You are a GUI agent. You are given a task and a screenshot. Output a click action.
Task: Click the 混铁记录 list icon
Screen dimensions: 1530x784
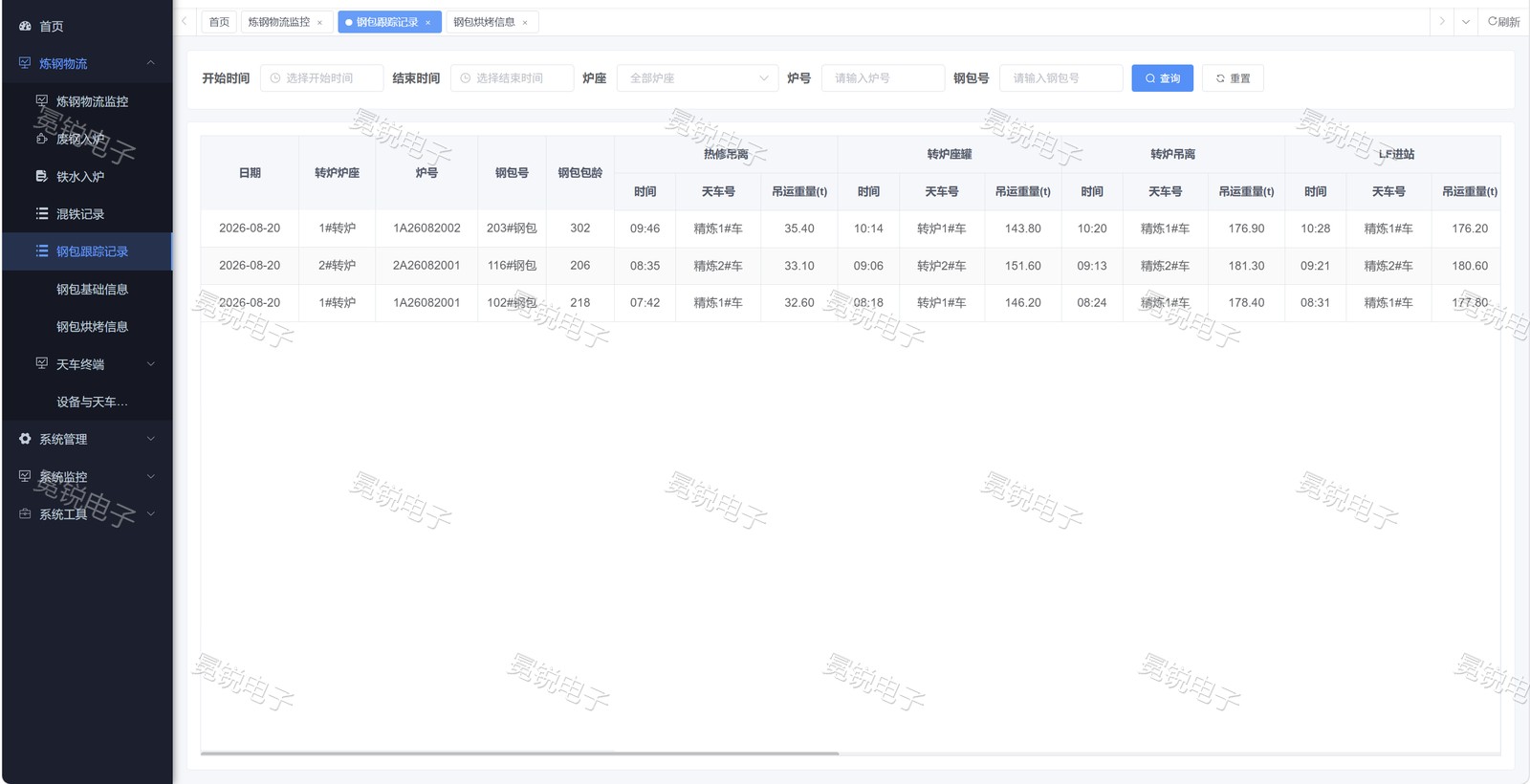(42, 213)
